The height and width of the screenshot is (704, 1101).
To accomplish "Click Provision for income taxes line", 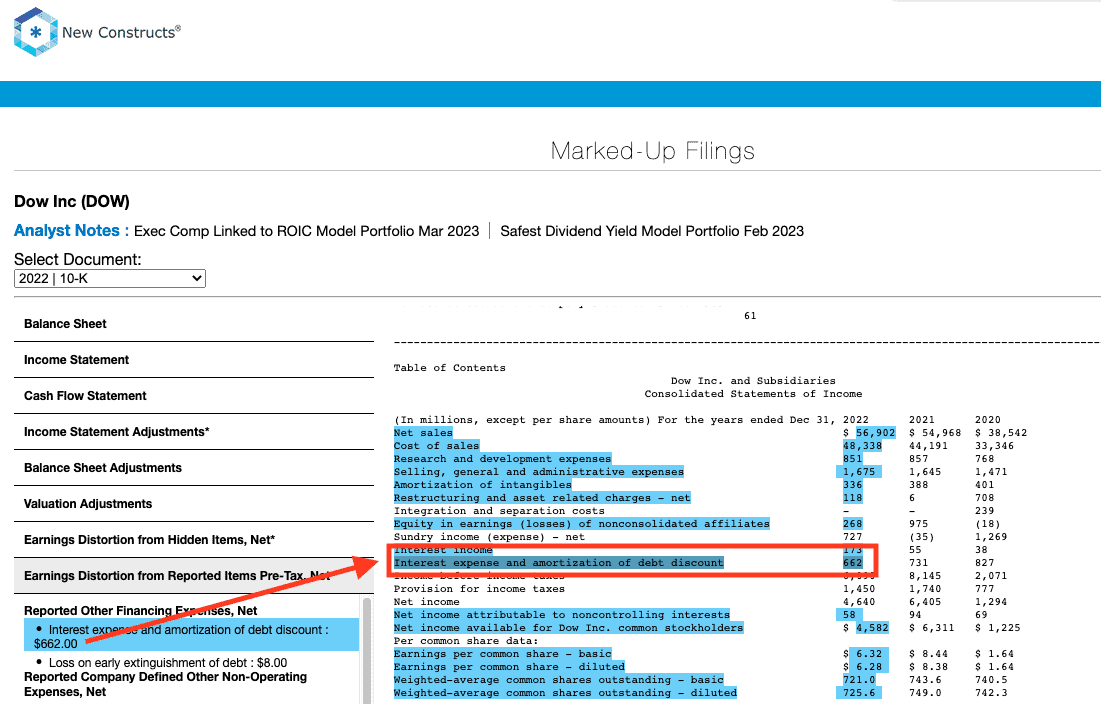I will pyautogui.click(x=479, y=588).
